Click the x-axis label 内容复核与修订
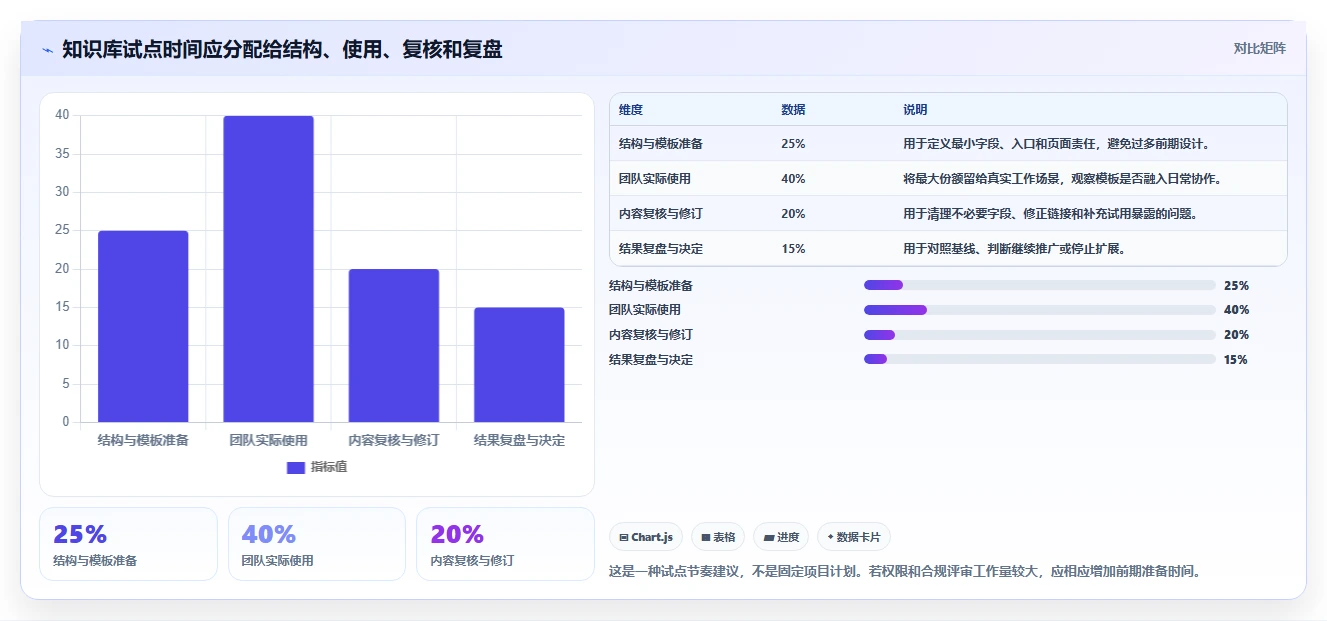Image resolution: width=1327 pixels, height=621 pixels. (394, 440)
